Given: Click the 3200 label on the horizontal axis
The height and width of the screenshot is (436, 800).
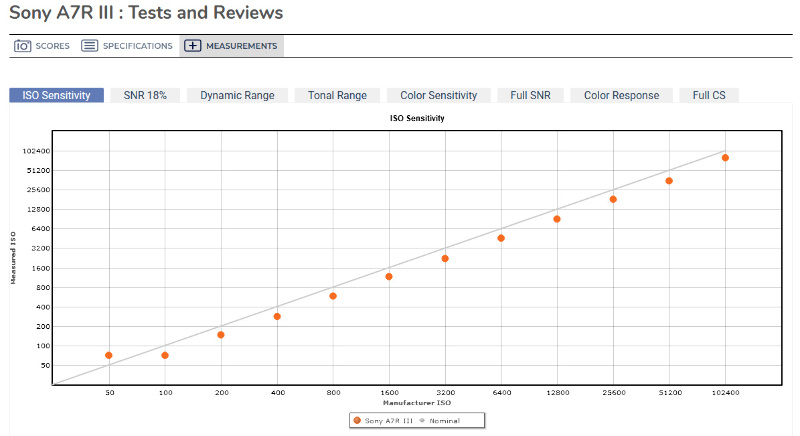Looking at the screenshot, I should point(445,393).
